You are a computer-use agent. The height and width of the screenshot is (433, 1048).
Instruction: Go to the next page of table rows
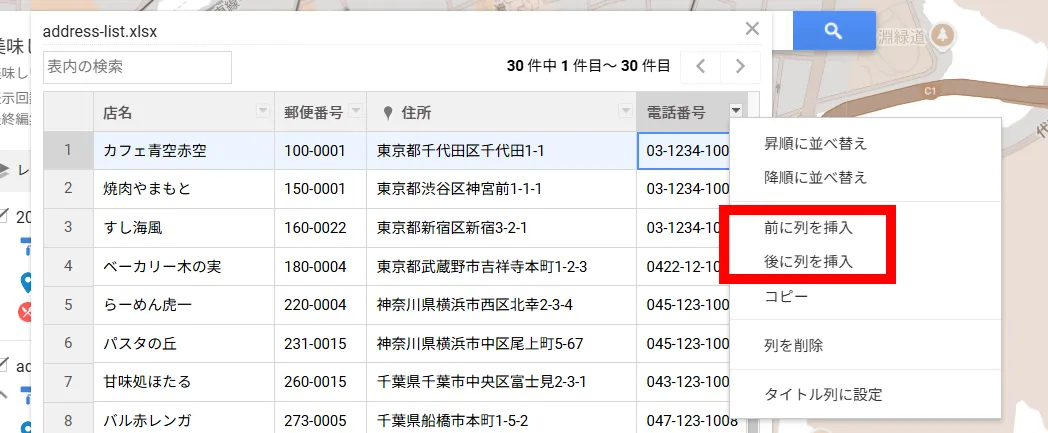[x=740, y=67]
